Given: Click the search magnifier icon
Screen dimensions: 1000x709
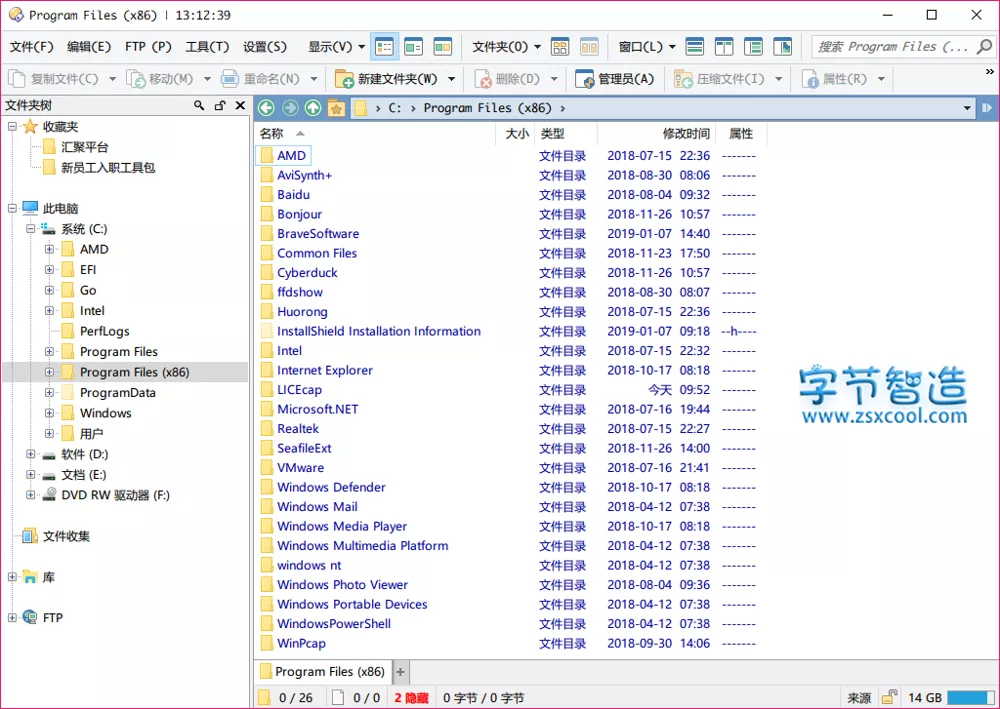Looking at the screenshot, I should click(985, 47).
